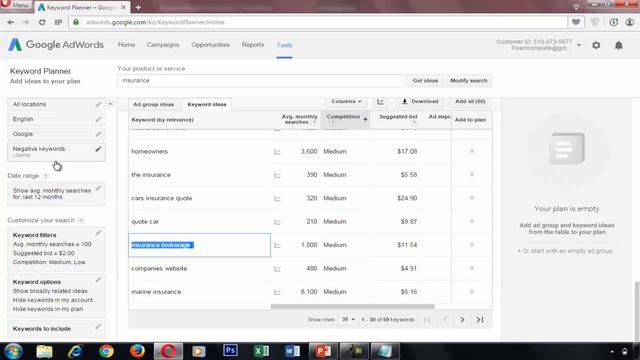Open Firefox from the taskbar
The height and width of the screenshot is (360, 640).
[x=138, y=351]
